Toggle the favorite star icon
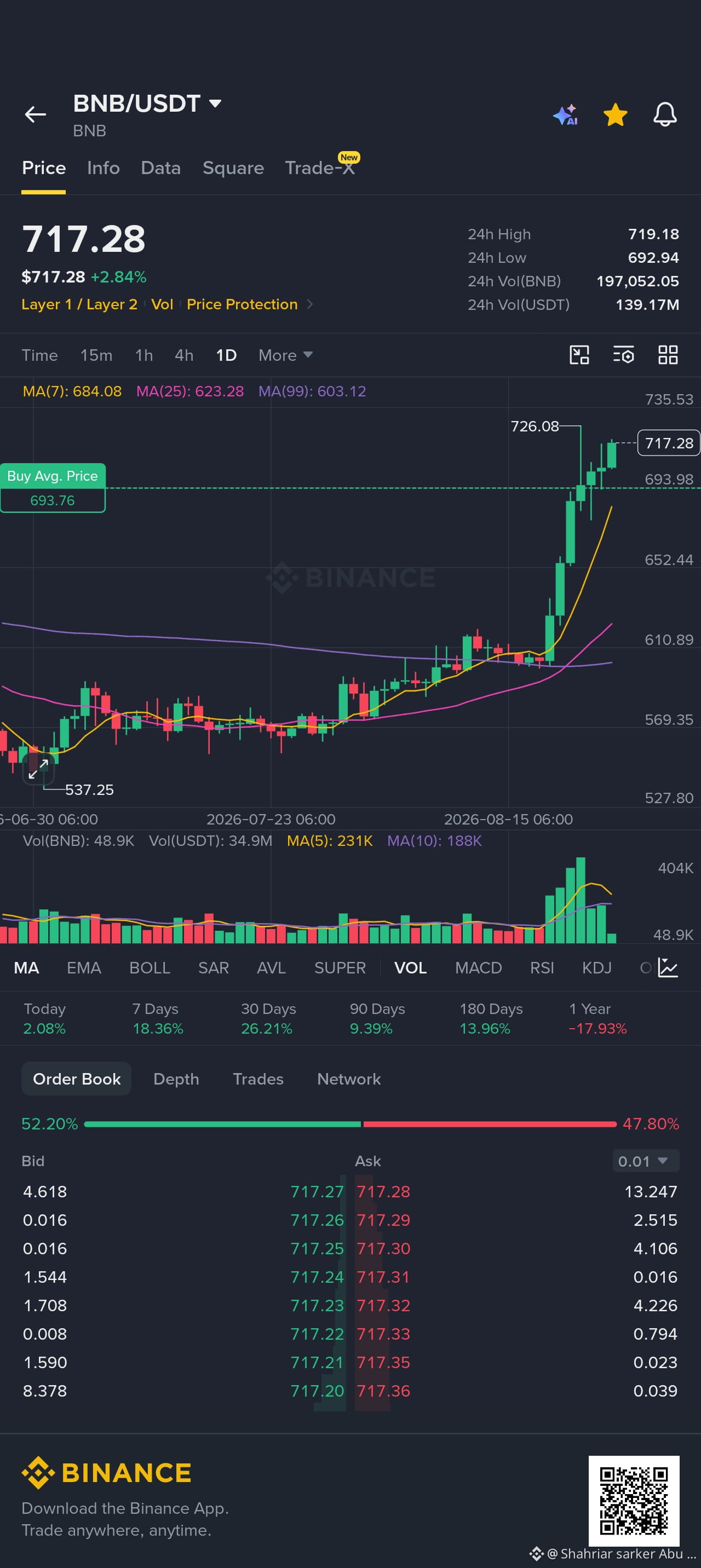The width and height of the screenshot is (701, 1568). [615, 114]
